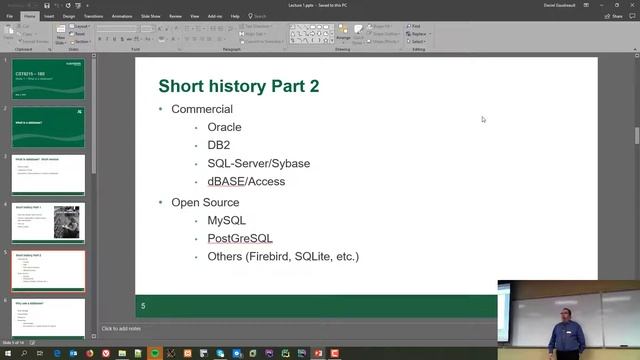
Task: Open Firefox from taskbar
Action: (x=89, y=353)
